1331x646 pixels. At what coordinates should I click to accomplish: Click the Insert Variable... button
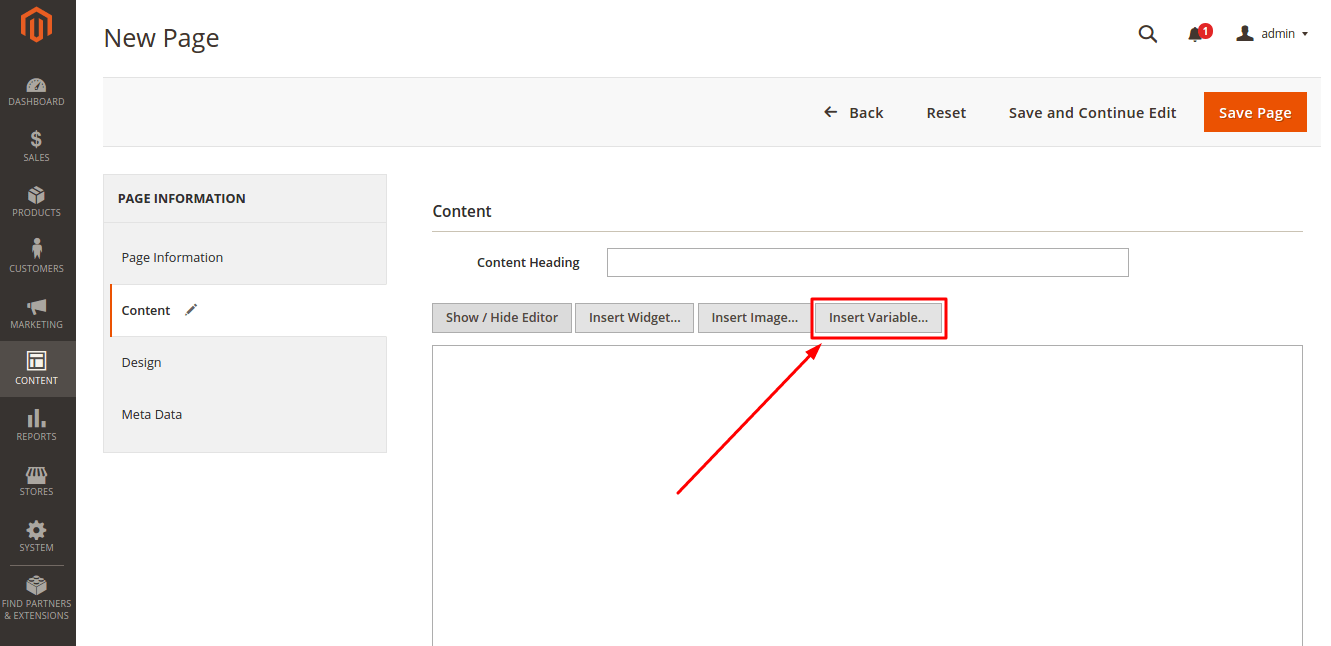tap(878, 318)
